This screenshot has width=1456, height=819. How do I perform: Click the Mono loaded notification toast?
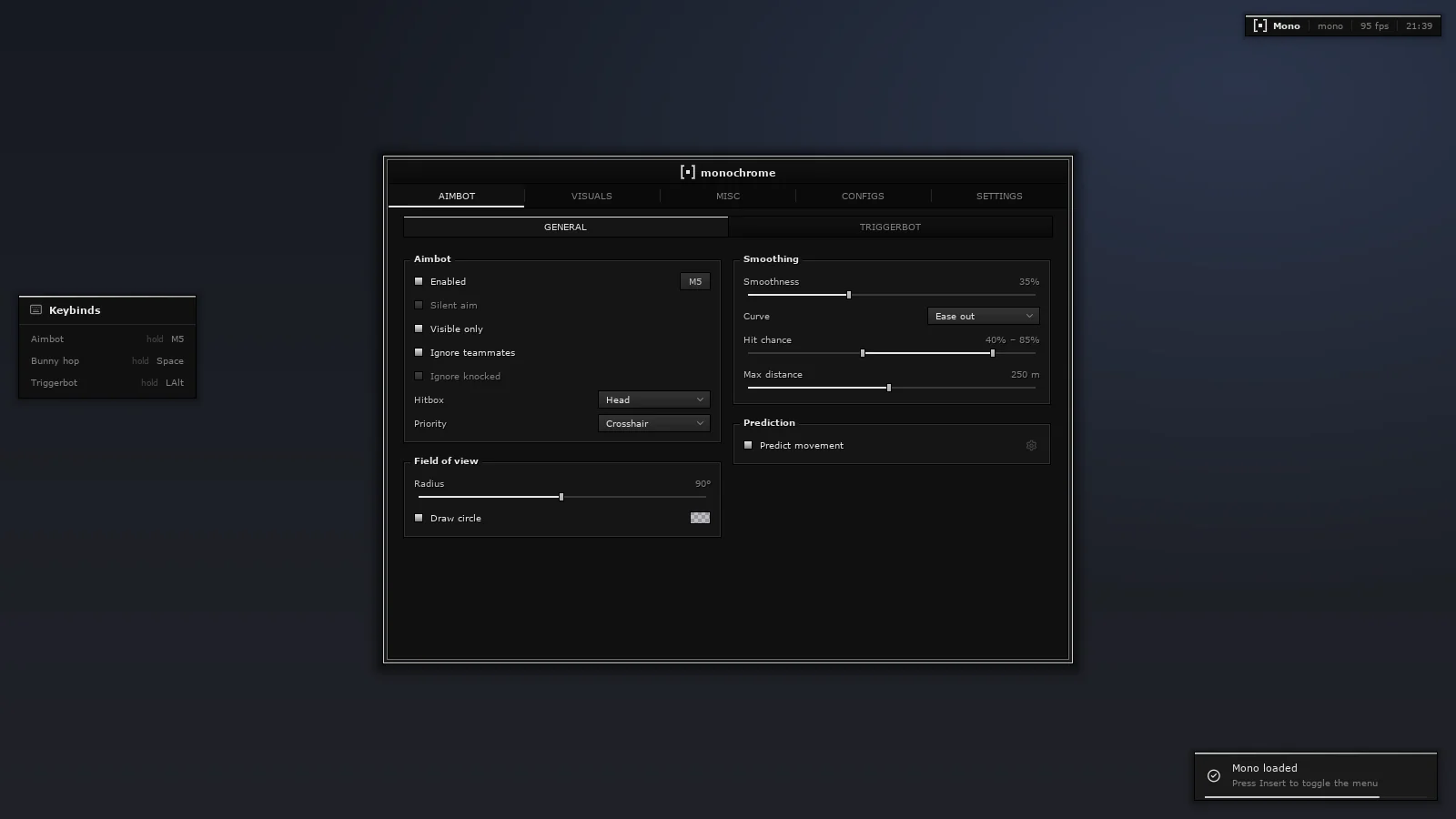click(x=1316, y=776)
